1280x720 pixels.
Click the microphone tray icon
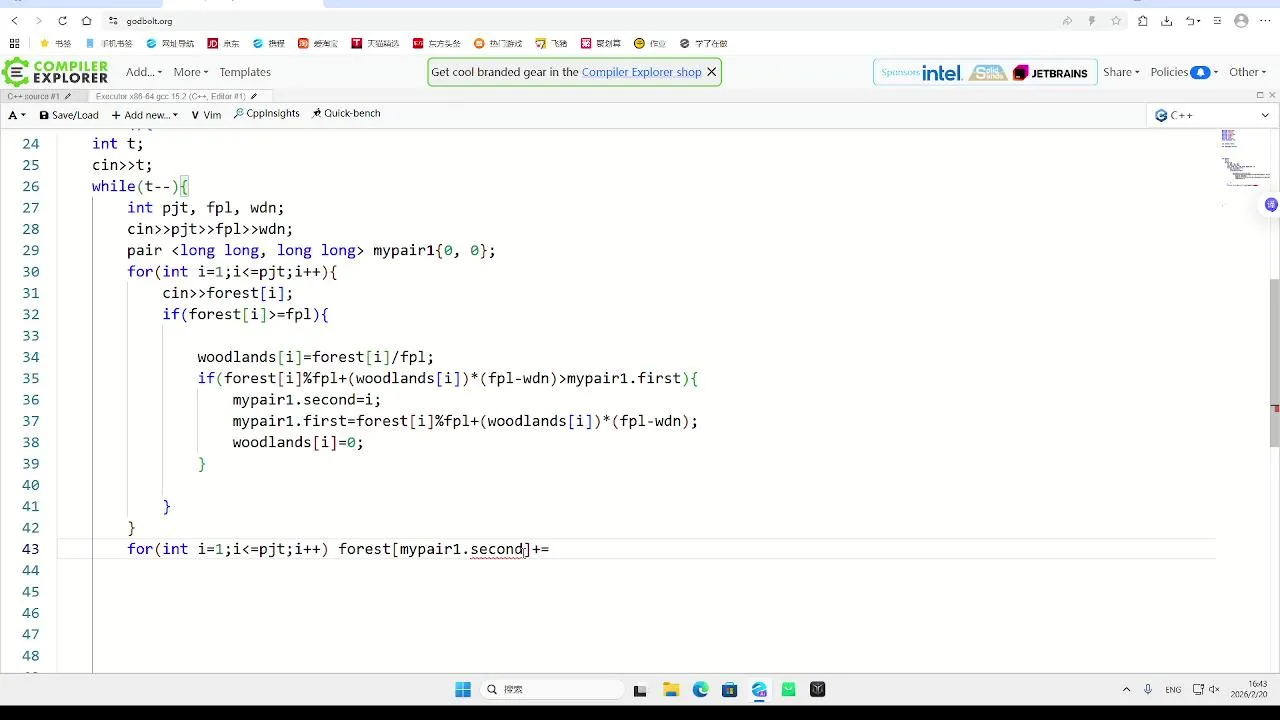[1148, 689]
